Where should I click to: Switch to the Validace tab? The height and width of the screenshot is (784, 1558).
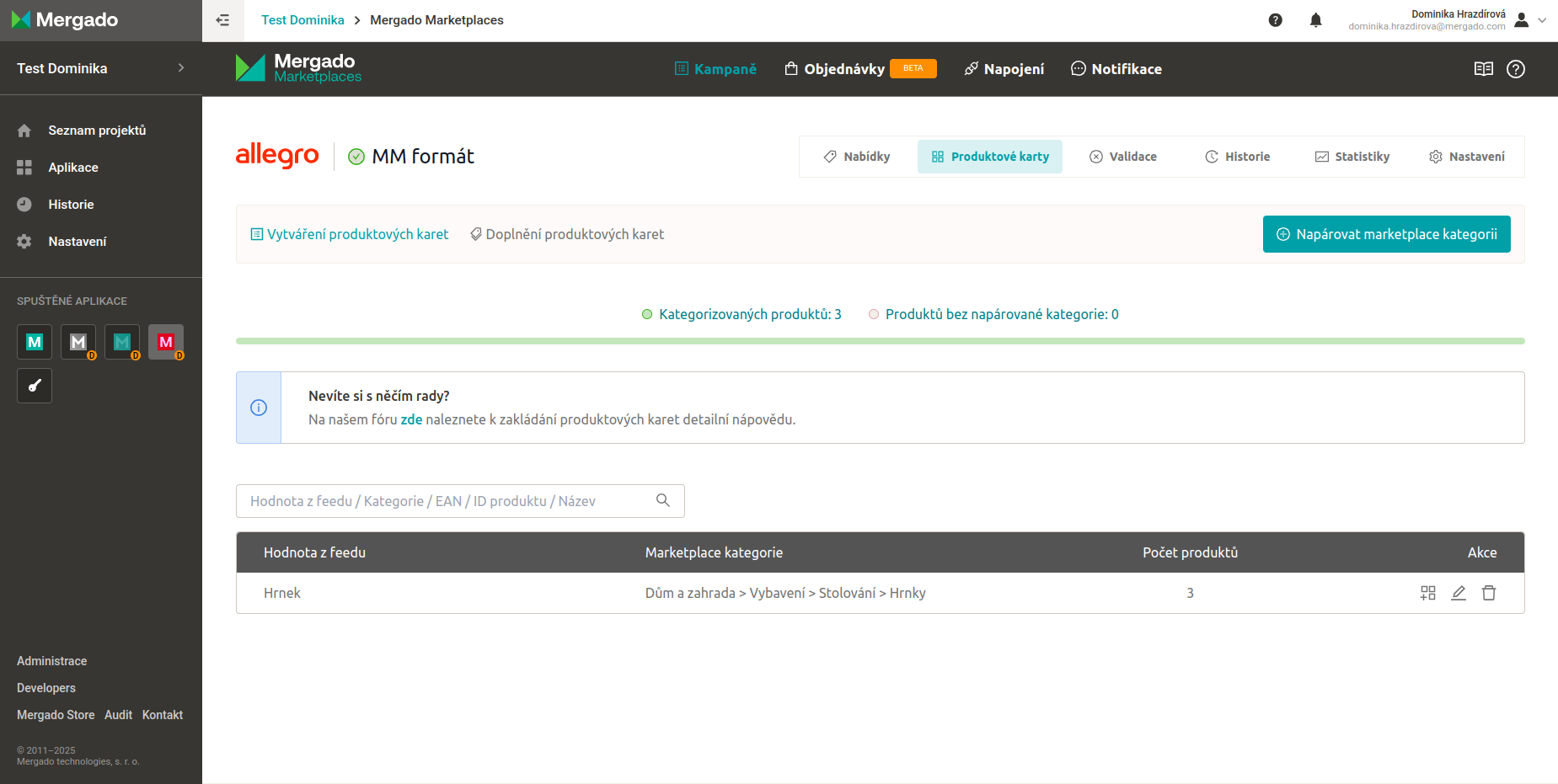pyautogui.click(x=1123, y=157)
